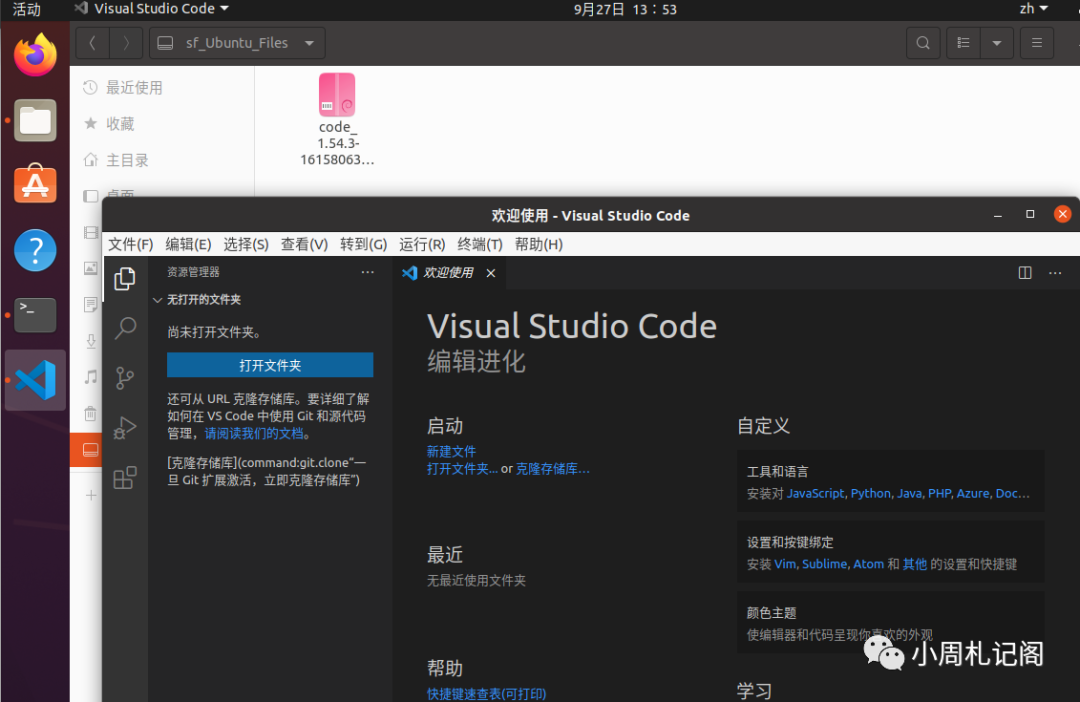Open 颜色主题 customization card
Screen dimensions: 1080x702
pyautogui.click(x=891, y=622)
